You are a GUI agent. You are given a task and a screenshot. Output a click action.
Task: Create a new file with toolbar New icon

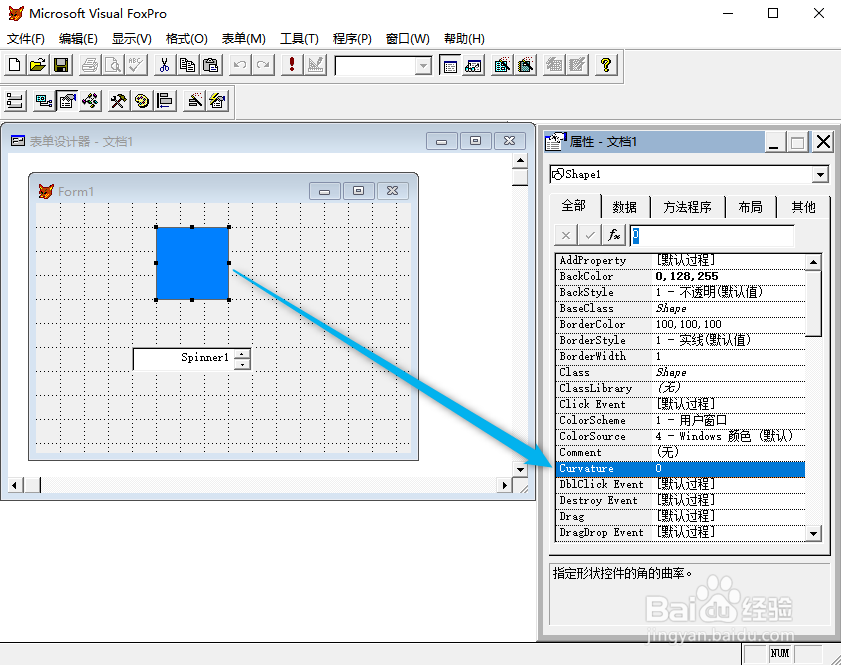[14, 65]
